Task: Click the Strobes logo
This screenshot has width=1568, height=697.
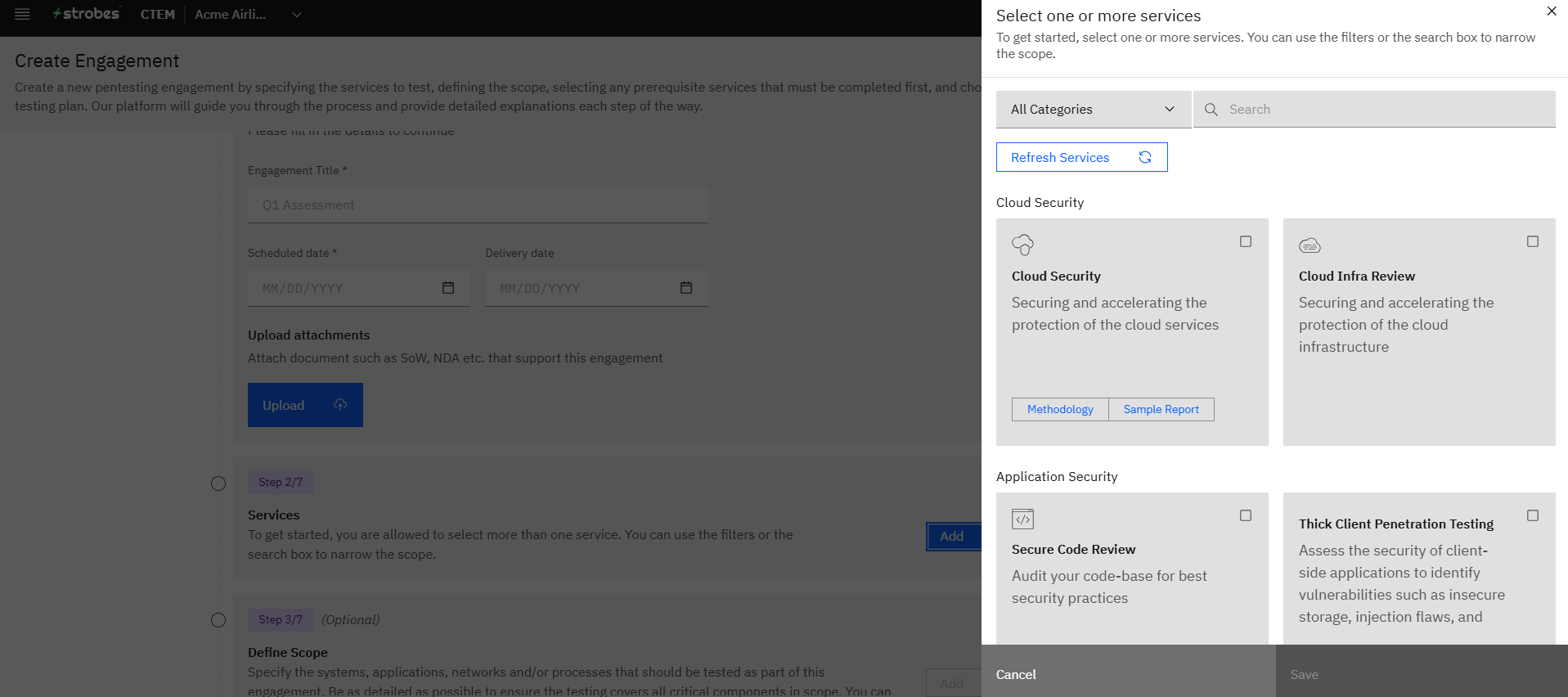Action: [86, 13]
